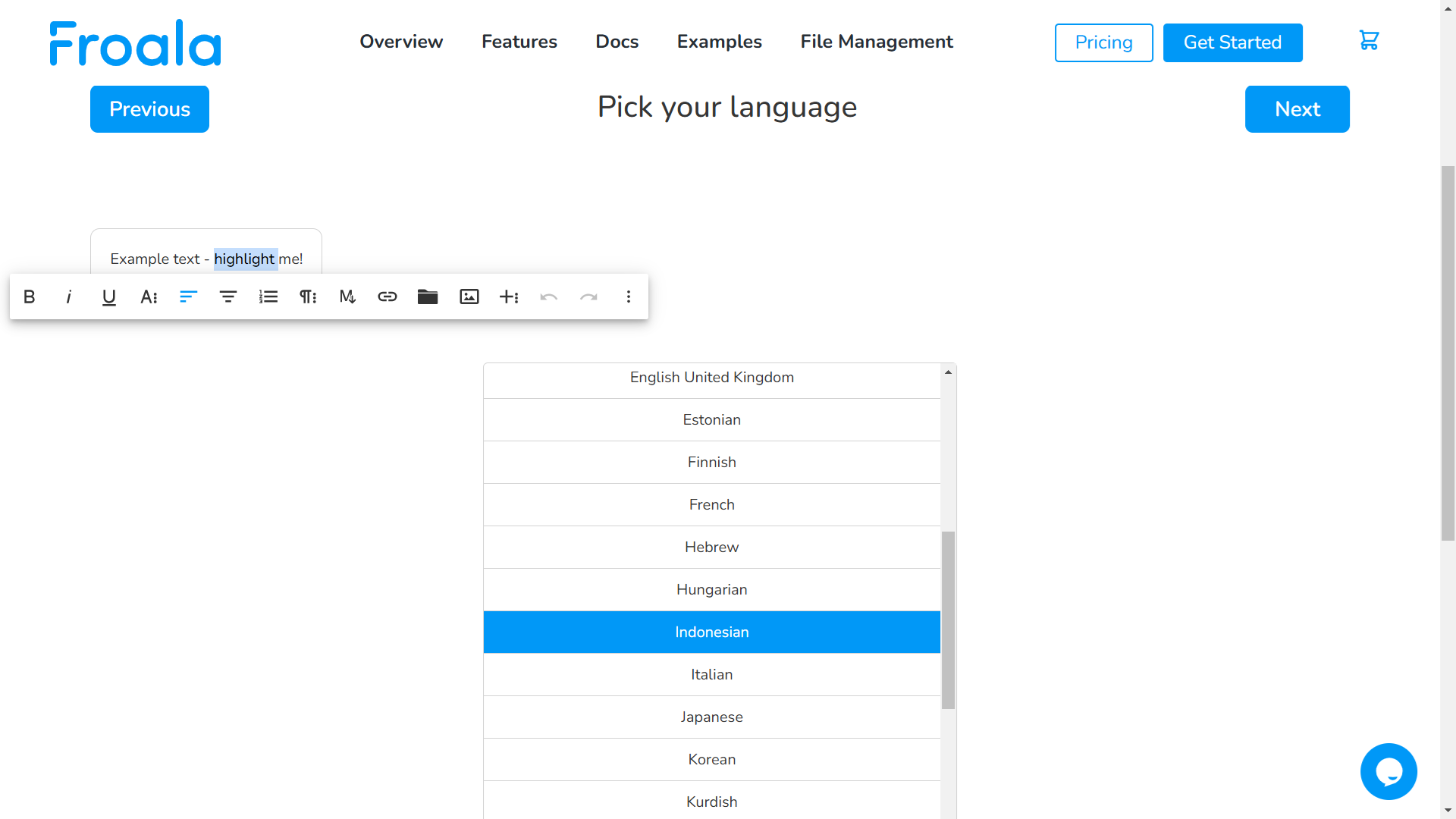Underline the highlighted text
The width and height of the screenshot is (1456, 819).
tap(108, 297)
